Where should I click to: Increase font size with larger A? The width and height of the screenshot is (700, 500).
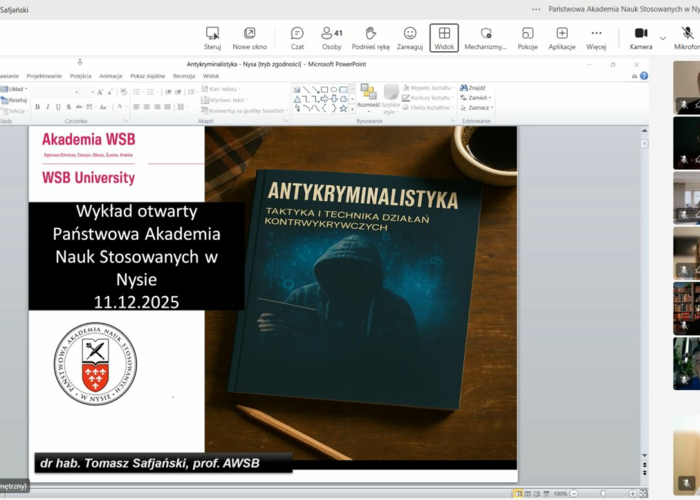click(x=100, y=92)
